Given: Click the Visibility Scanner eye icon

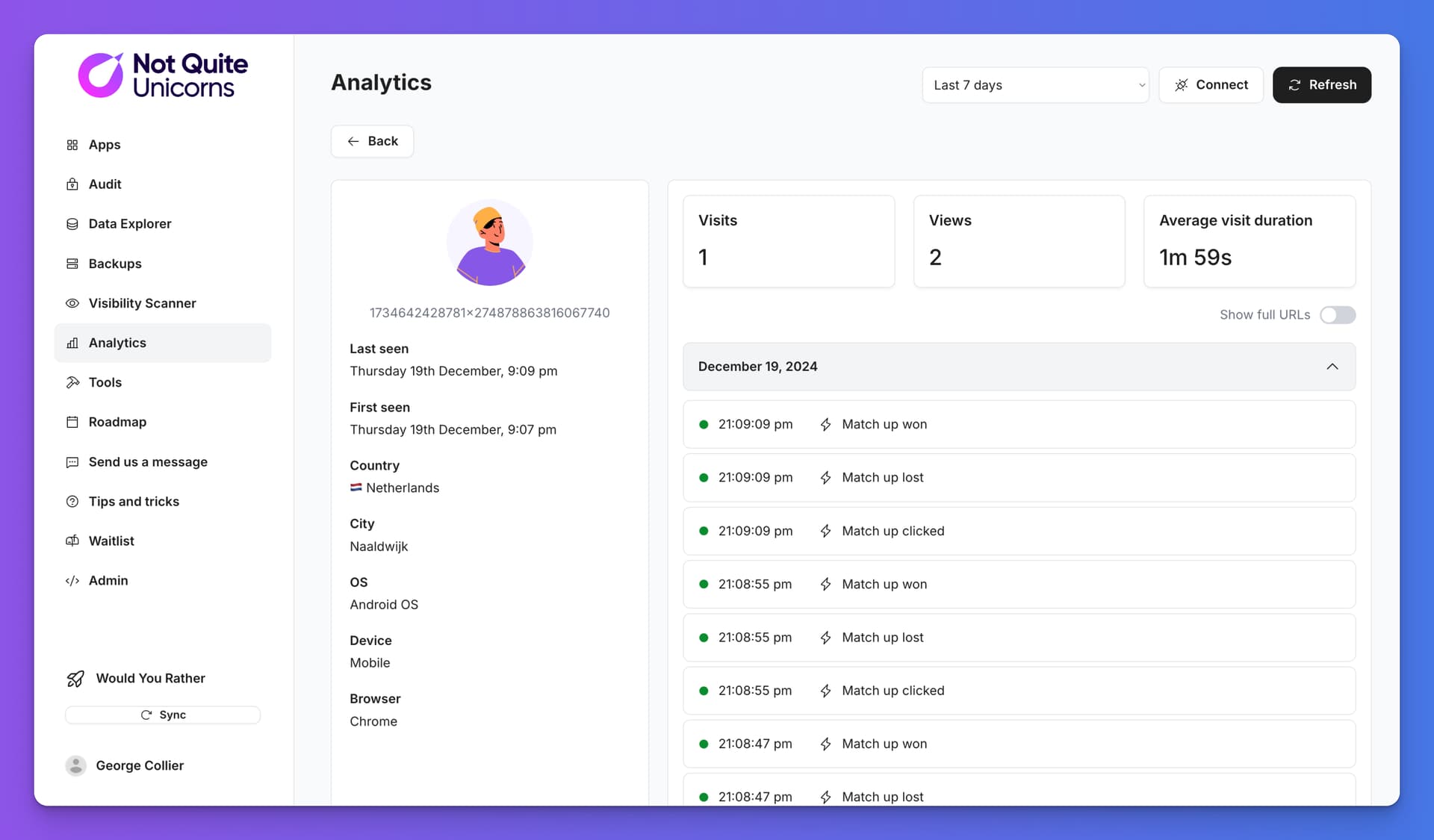Looking at the screenshot, I should pyautogui.click(x=72, y=303).
